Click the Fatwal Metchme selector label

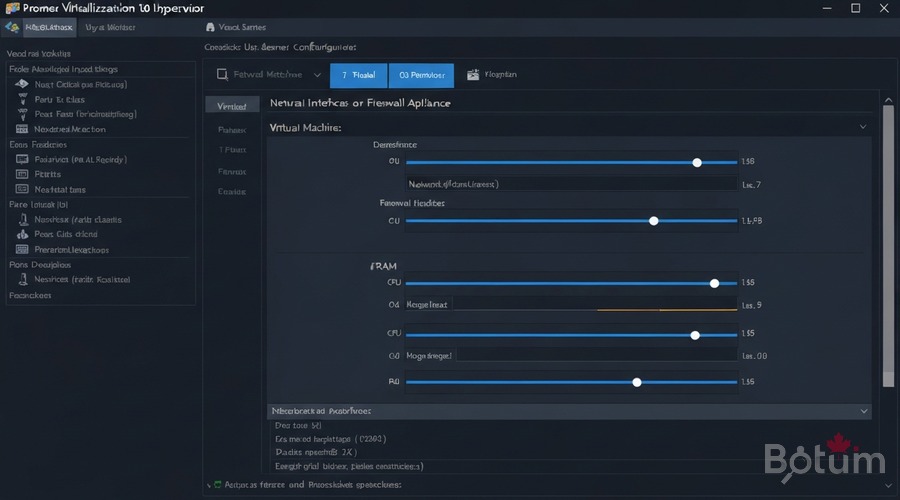[267, 75]
